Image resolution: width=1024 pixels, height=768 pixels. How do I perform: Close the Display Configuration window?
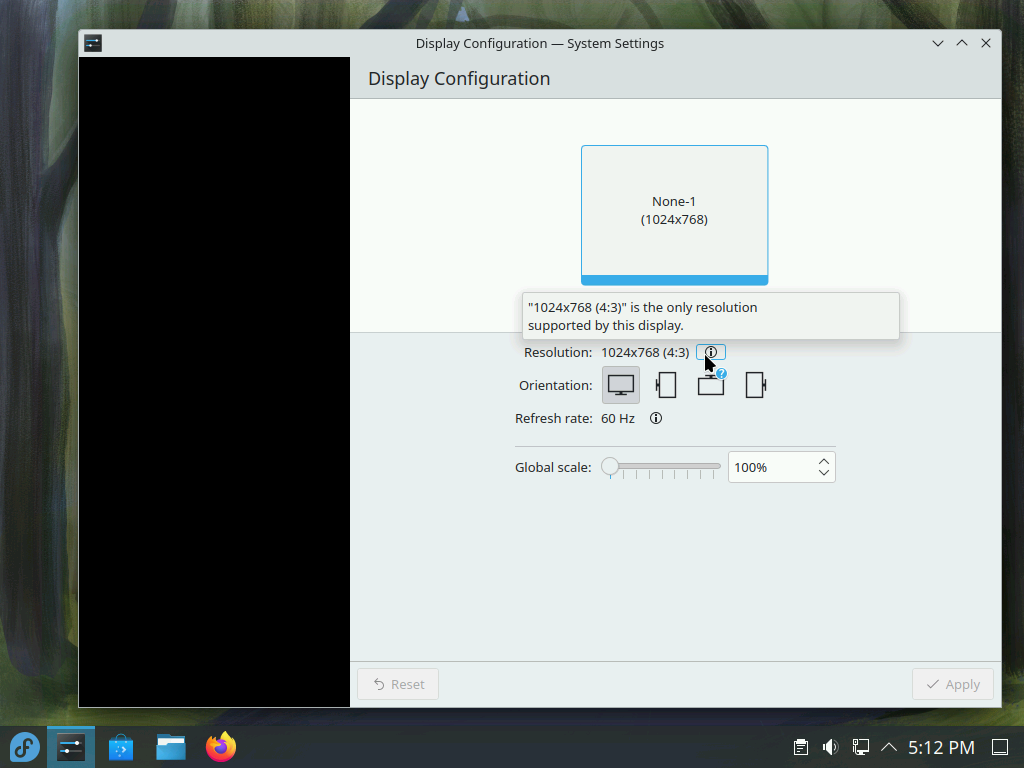point(986,43)
